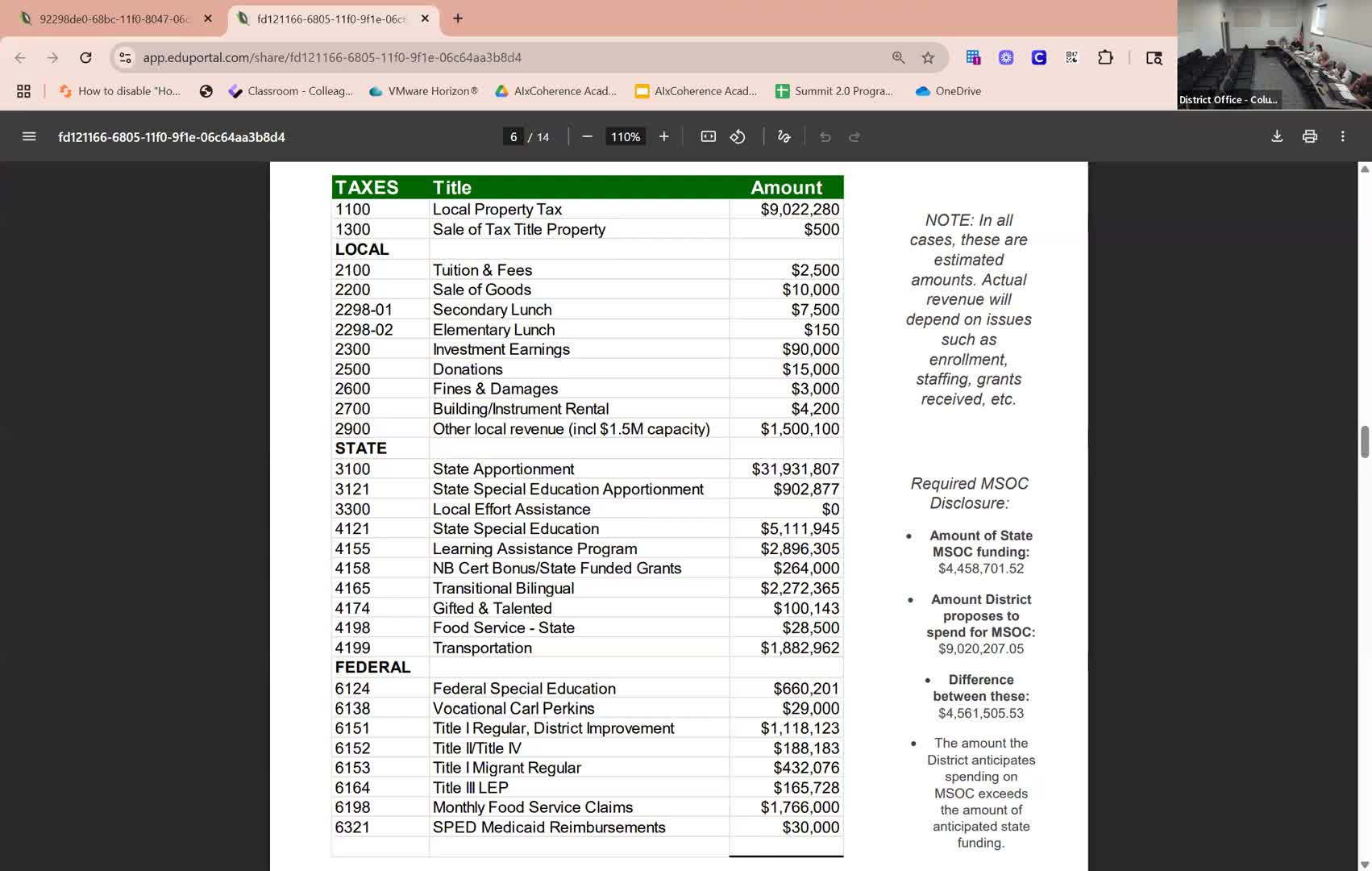Screen dimensions: 1372x871
Task: Print the PDF document
Action: [x=1310, y=137]
